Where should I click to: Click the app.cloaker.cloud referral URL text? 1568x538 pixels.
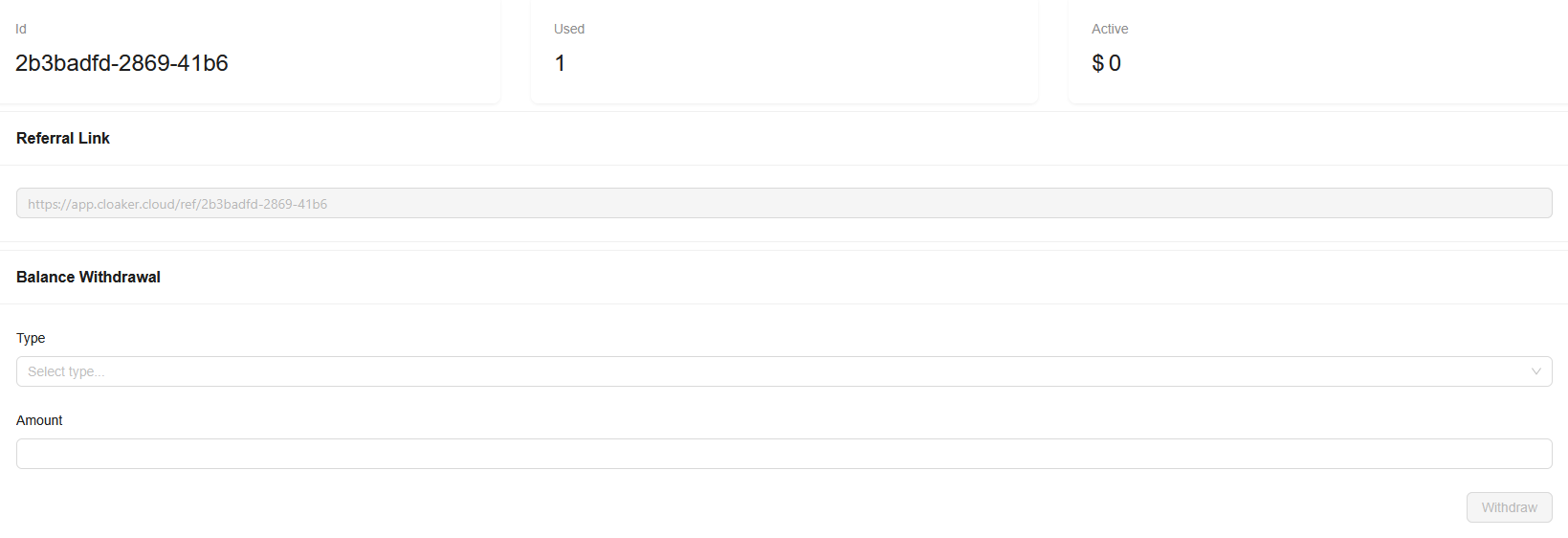click(x=177, y=204)
